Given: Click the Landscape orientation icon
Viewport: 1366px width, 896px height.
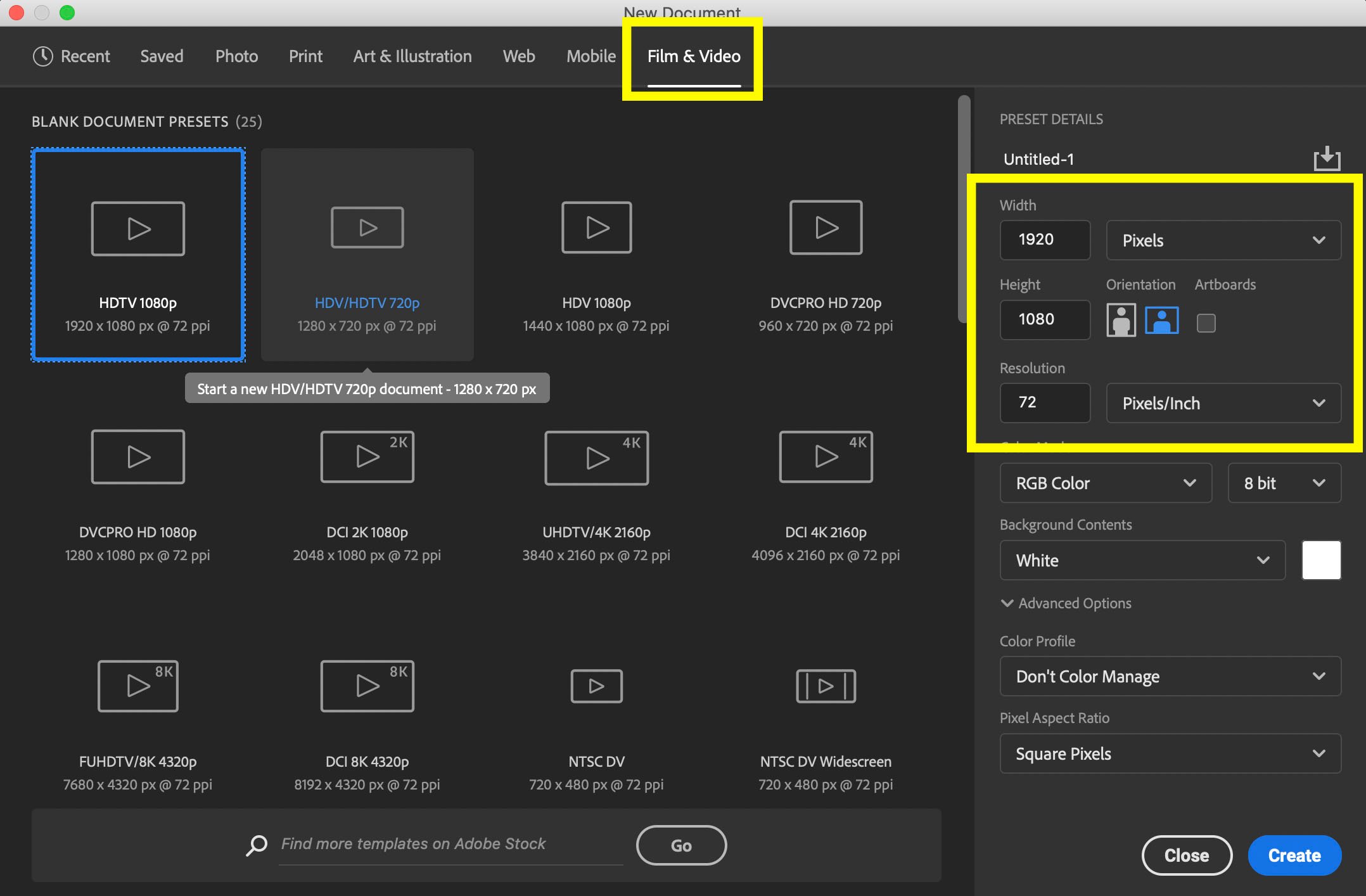Looking at the screenshot, I should [1160, 320].
